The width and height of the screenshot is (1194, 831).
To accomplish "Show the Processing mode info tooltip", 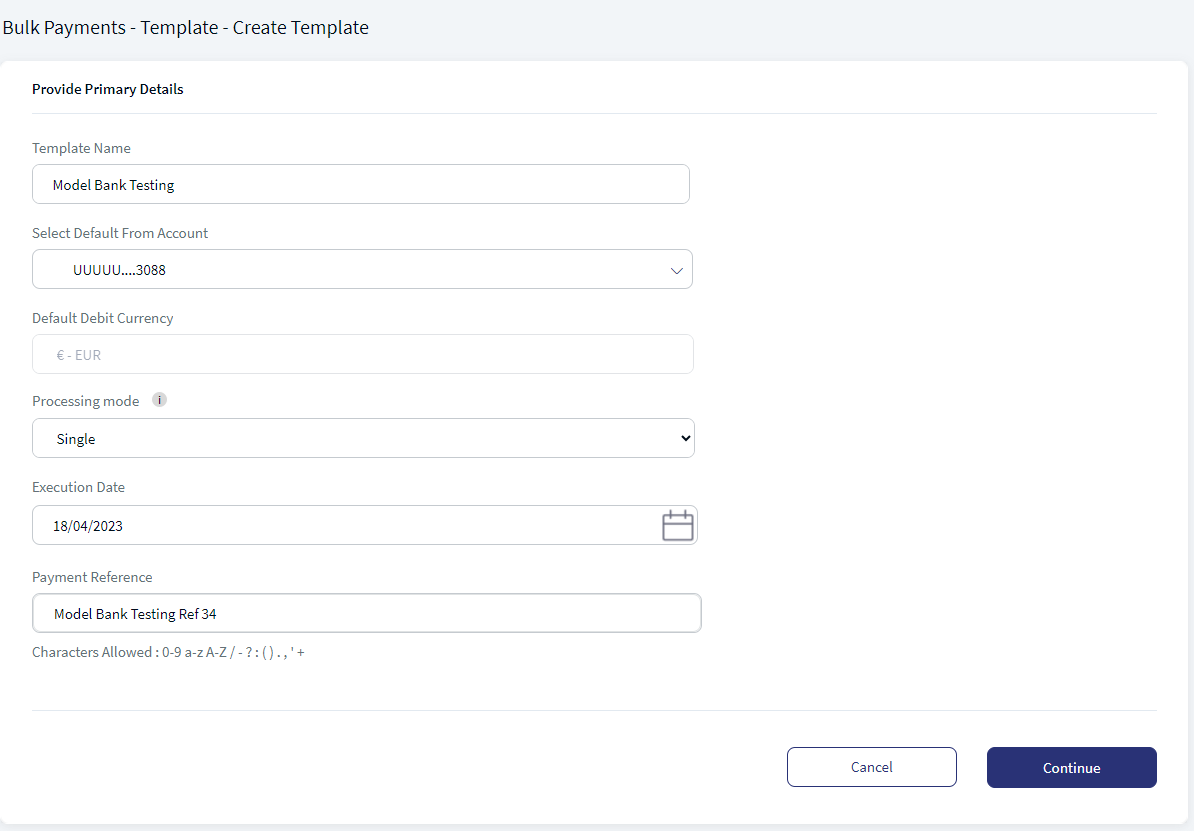I will (x=159, y=400).
